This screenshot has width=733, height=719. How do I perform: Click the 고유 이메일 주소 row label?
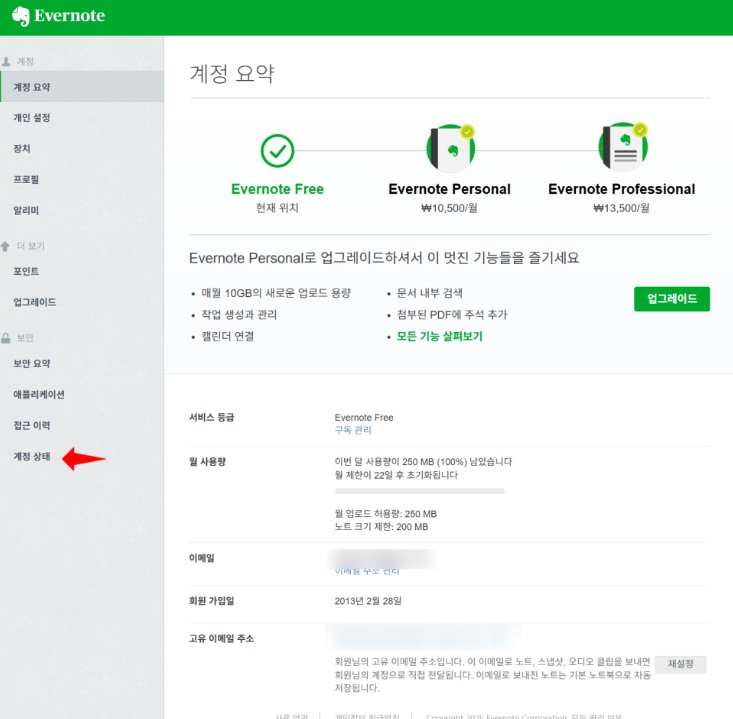221,639
